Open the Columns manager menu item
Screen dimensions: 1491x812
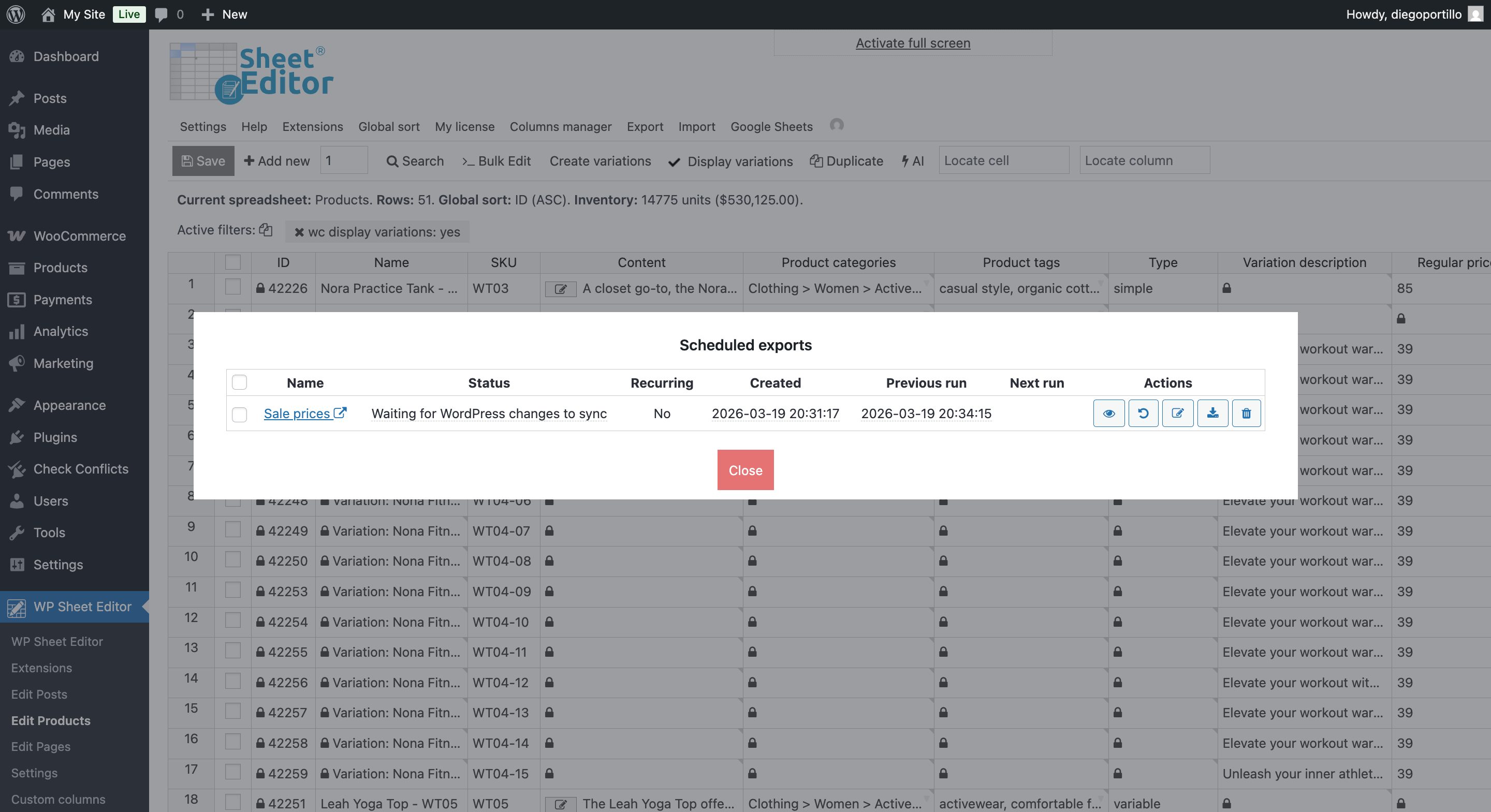point(560,127)
